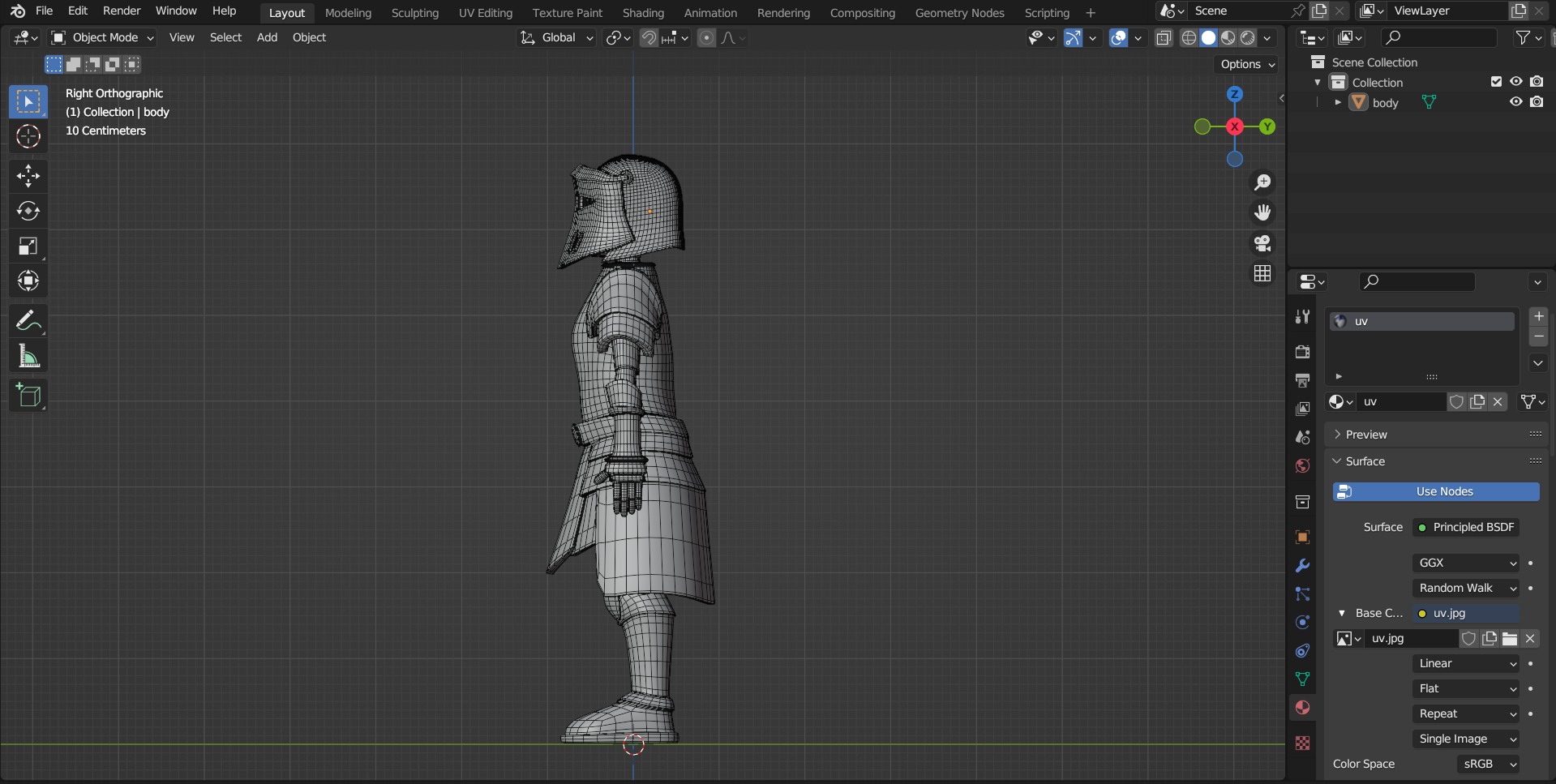Open the World properties tab

1303,466
